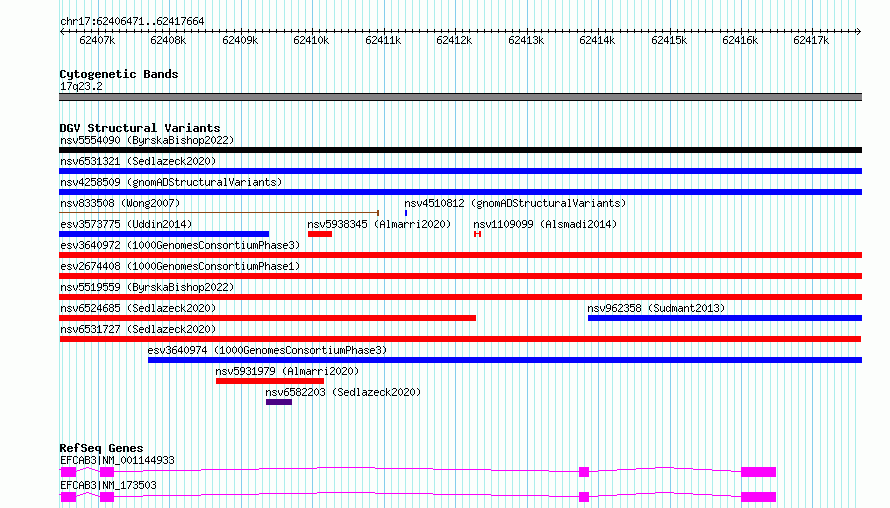This screenshot has width=890, height=508.
Task: Click the small red nsv1109099 marker
Action: pos(477,234)
